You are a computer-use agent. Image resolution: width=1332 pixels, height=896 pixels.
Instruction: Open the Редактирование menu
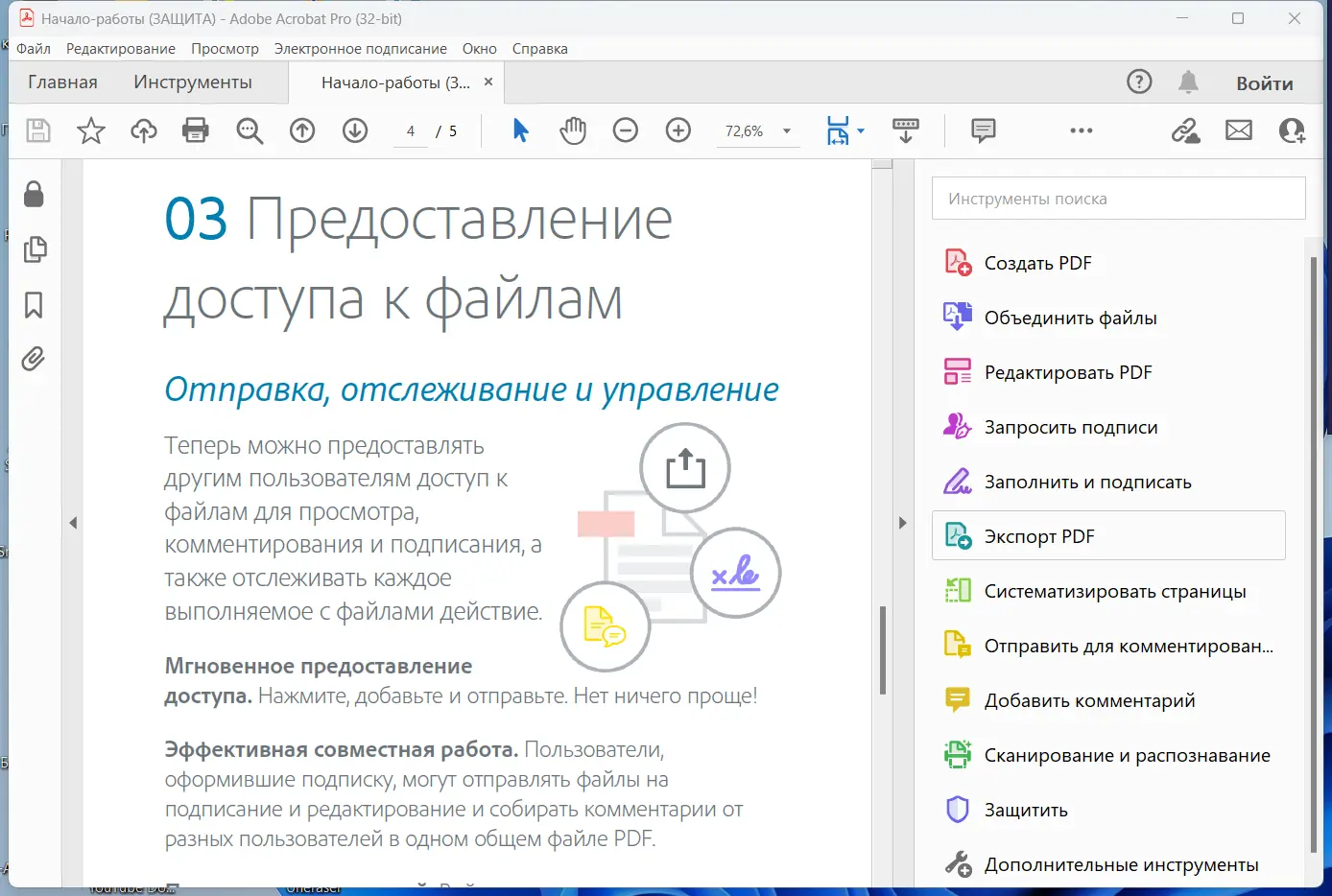coord(121,49)
